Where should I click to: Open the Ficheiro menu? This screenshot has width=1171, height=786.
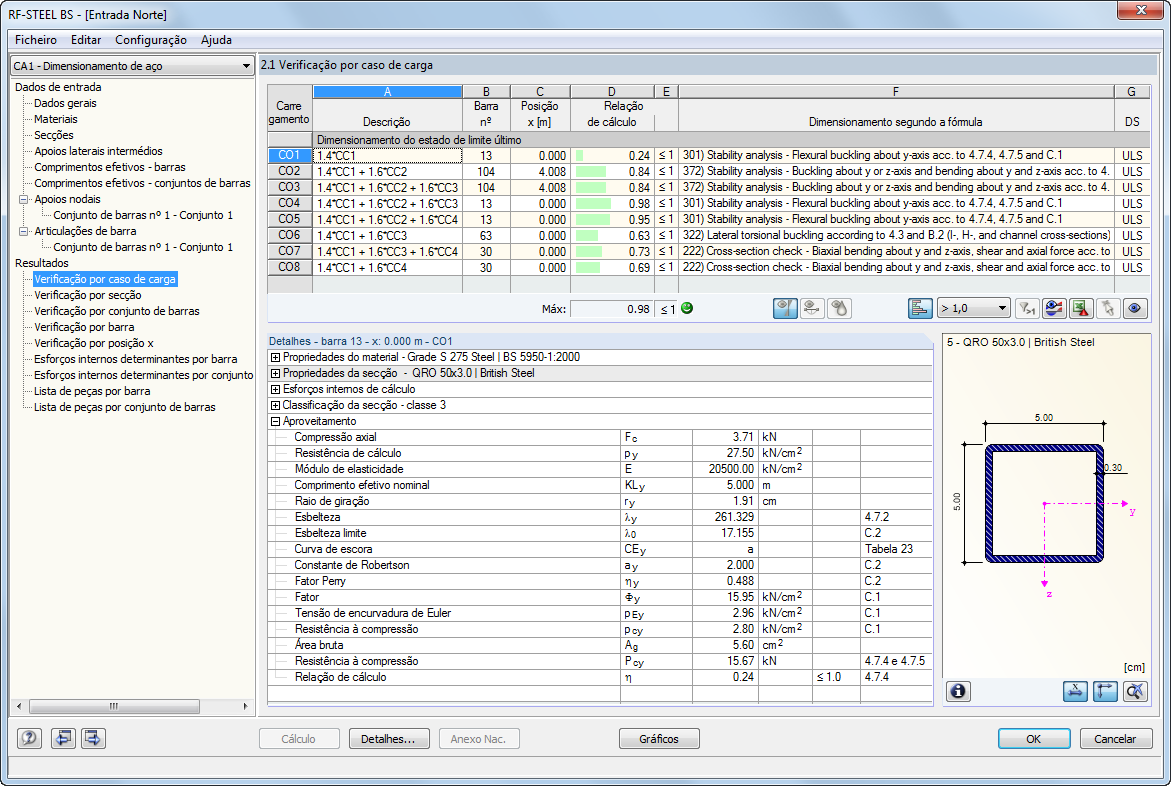(x=36, y=40)
